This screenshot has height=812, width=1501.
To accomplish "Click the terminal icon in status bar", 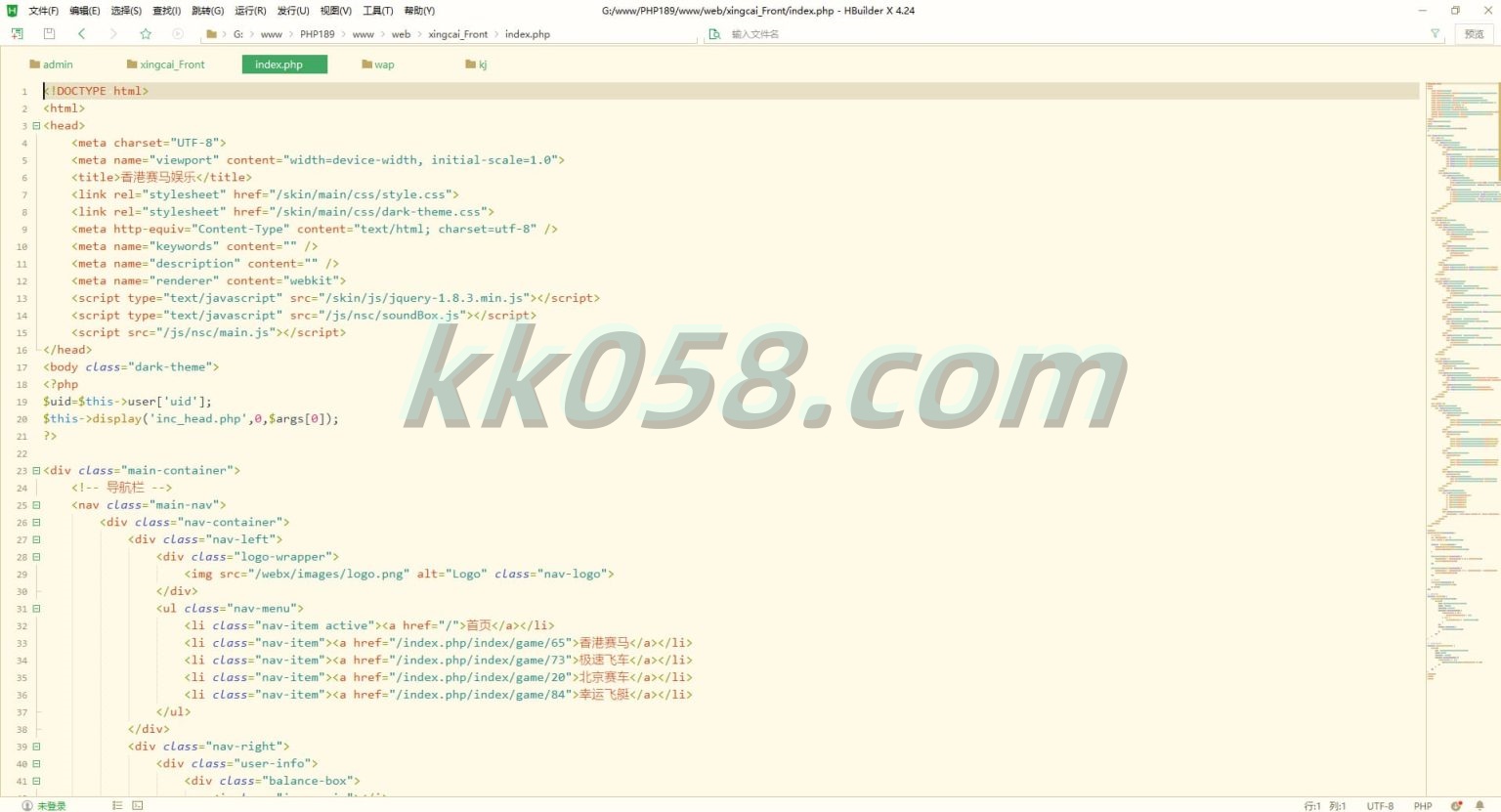I will tap(138, 806).
